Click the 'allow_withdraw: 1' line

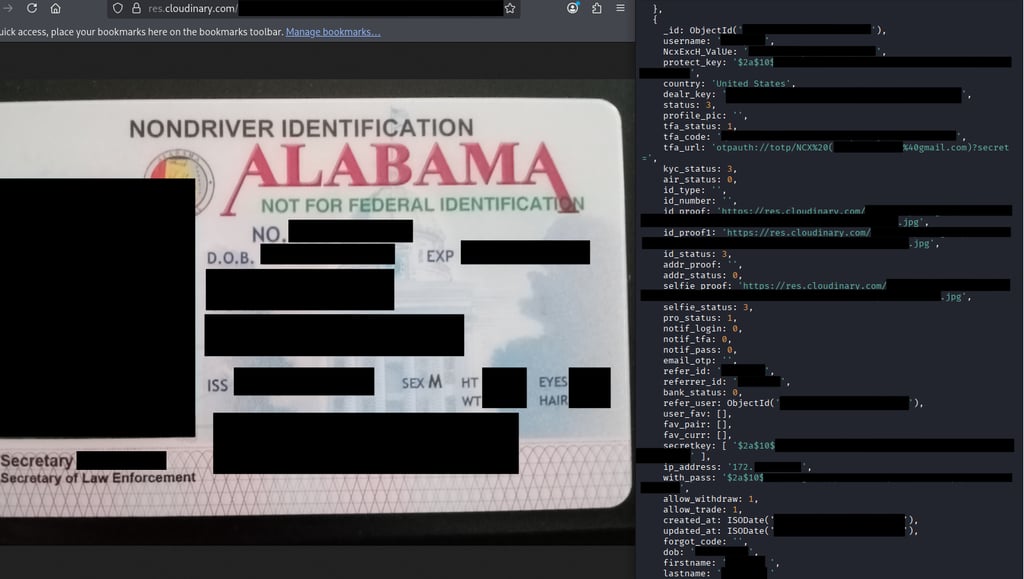(710, 499)
